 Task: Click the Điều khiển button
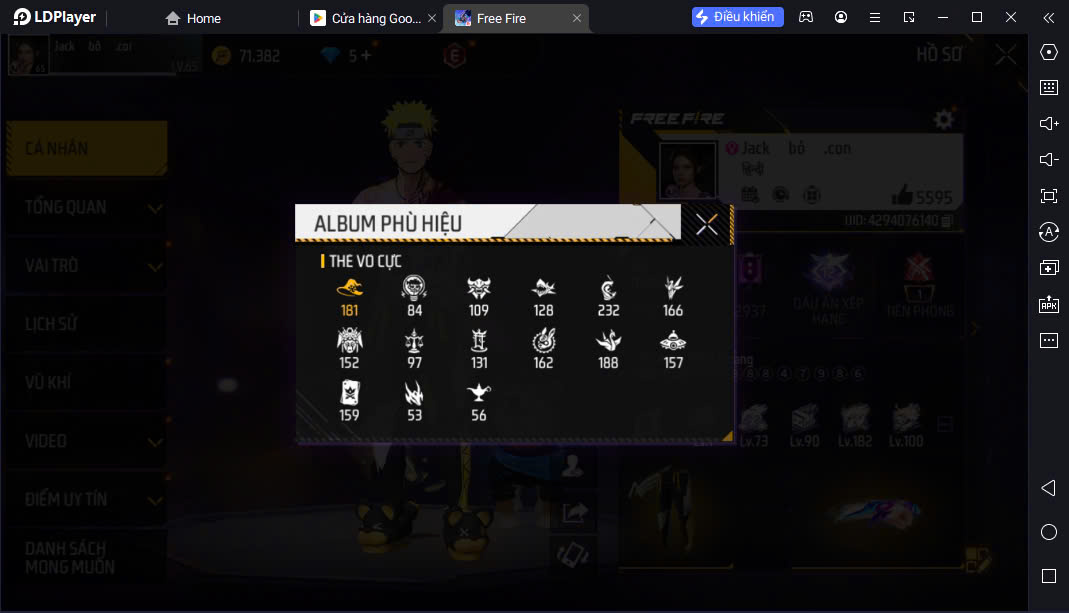coord(737,17)
